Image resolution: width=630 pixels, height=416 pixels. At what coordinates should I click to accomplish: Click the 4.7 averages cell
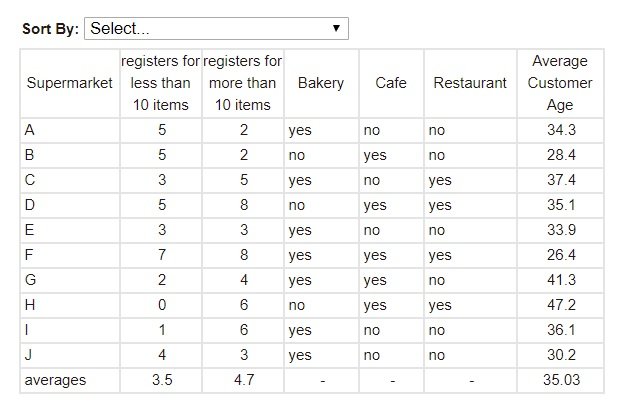242,380
